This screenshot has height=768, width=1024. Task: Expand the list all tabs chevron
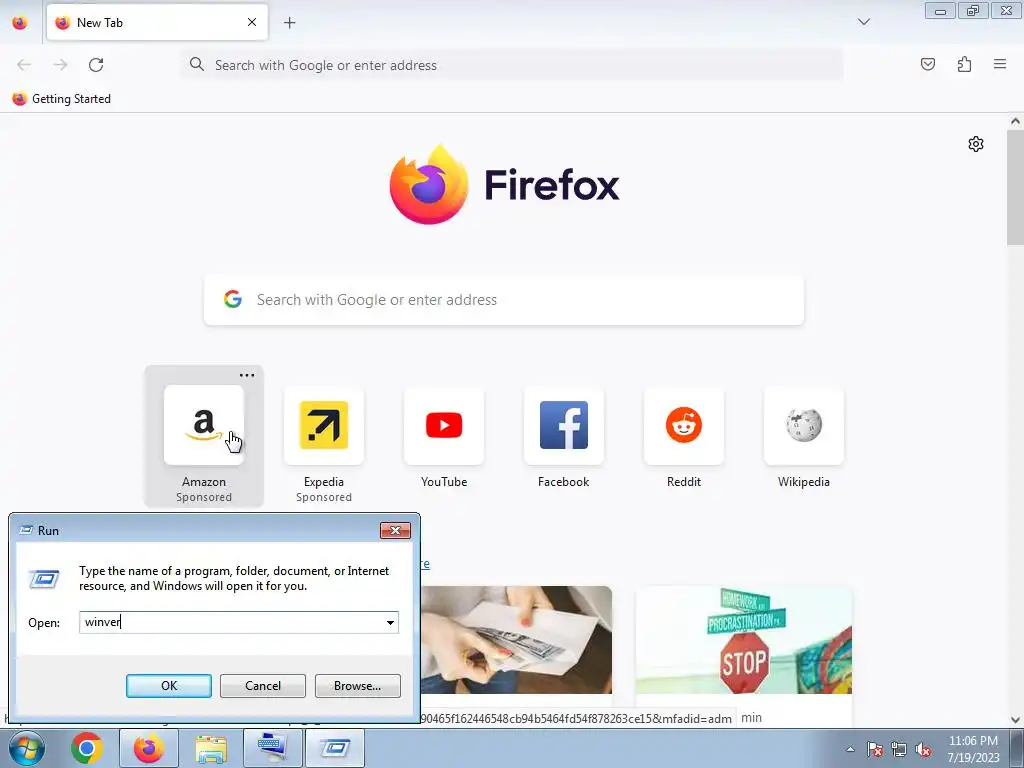[863, 22]
